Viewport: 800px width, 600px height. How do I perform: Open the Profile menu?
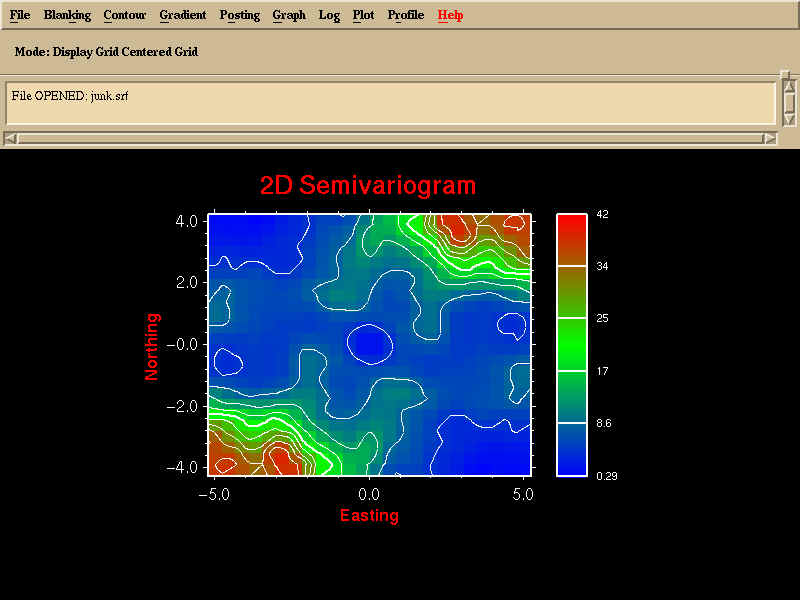click(x=406, y=15)
